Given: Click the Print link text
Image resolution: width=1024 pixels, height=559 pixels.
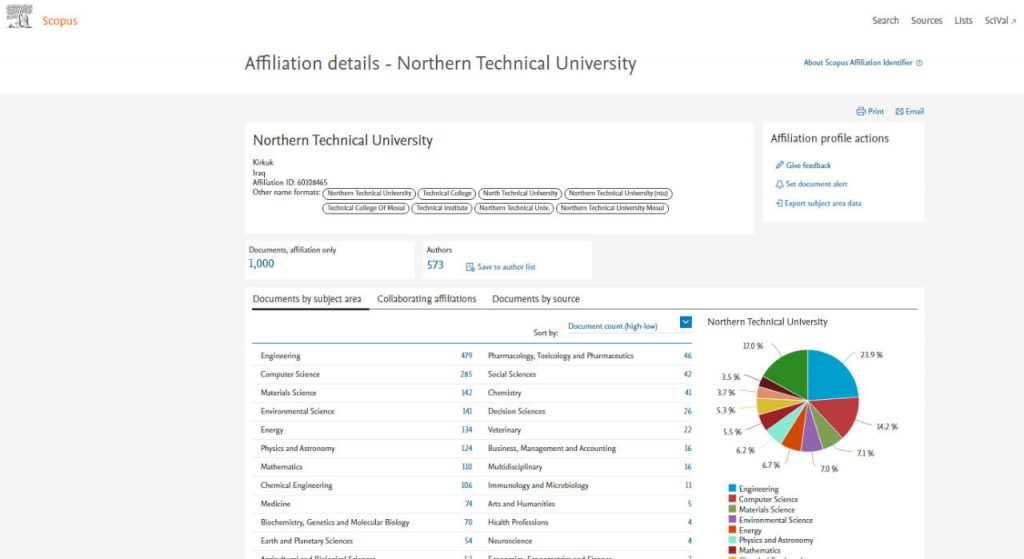Looking at the screenshot, I should tap(876, 112).
